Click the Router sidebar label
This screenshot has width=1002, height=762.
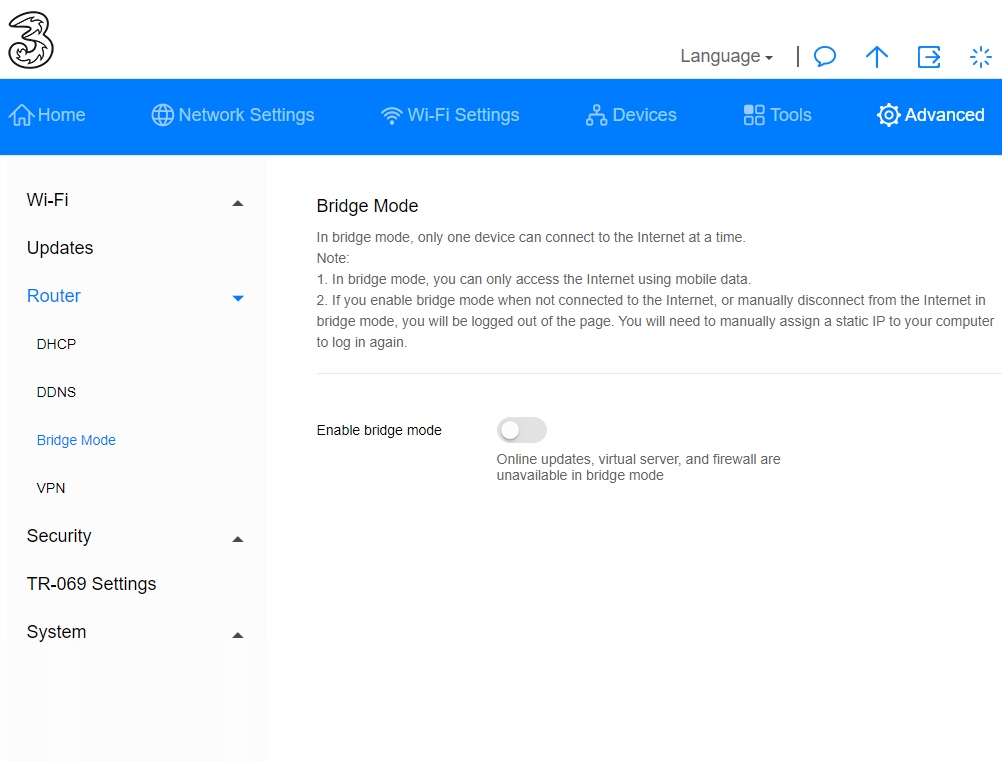(x=54, y=296)
